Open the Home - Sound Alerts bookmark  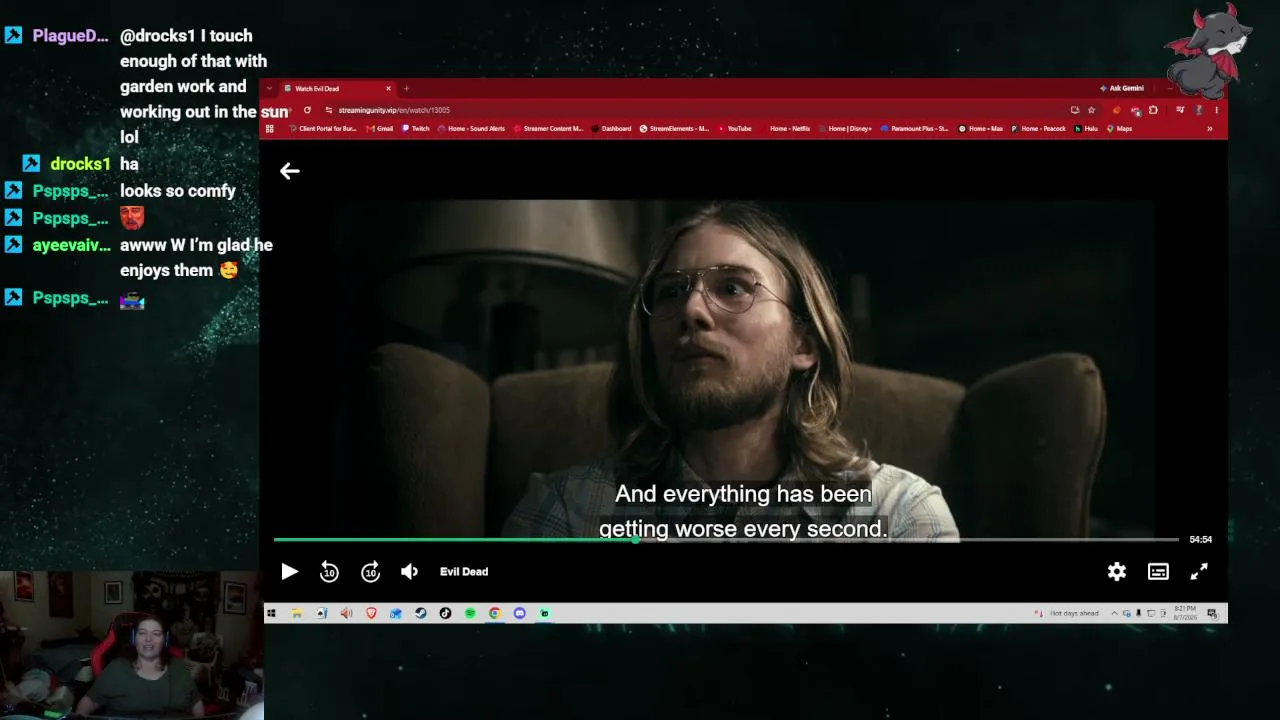coord(472,129)
